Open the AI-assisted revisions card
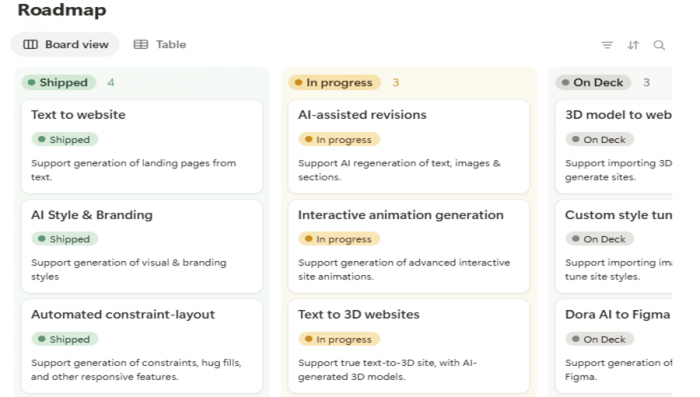 tap(409, 146)
